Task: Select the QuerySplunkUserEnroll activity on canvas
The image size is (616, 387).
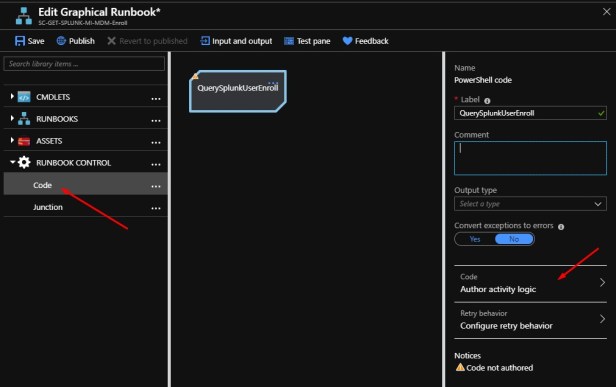Action: pyautogui.click(x=238, y=91)
